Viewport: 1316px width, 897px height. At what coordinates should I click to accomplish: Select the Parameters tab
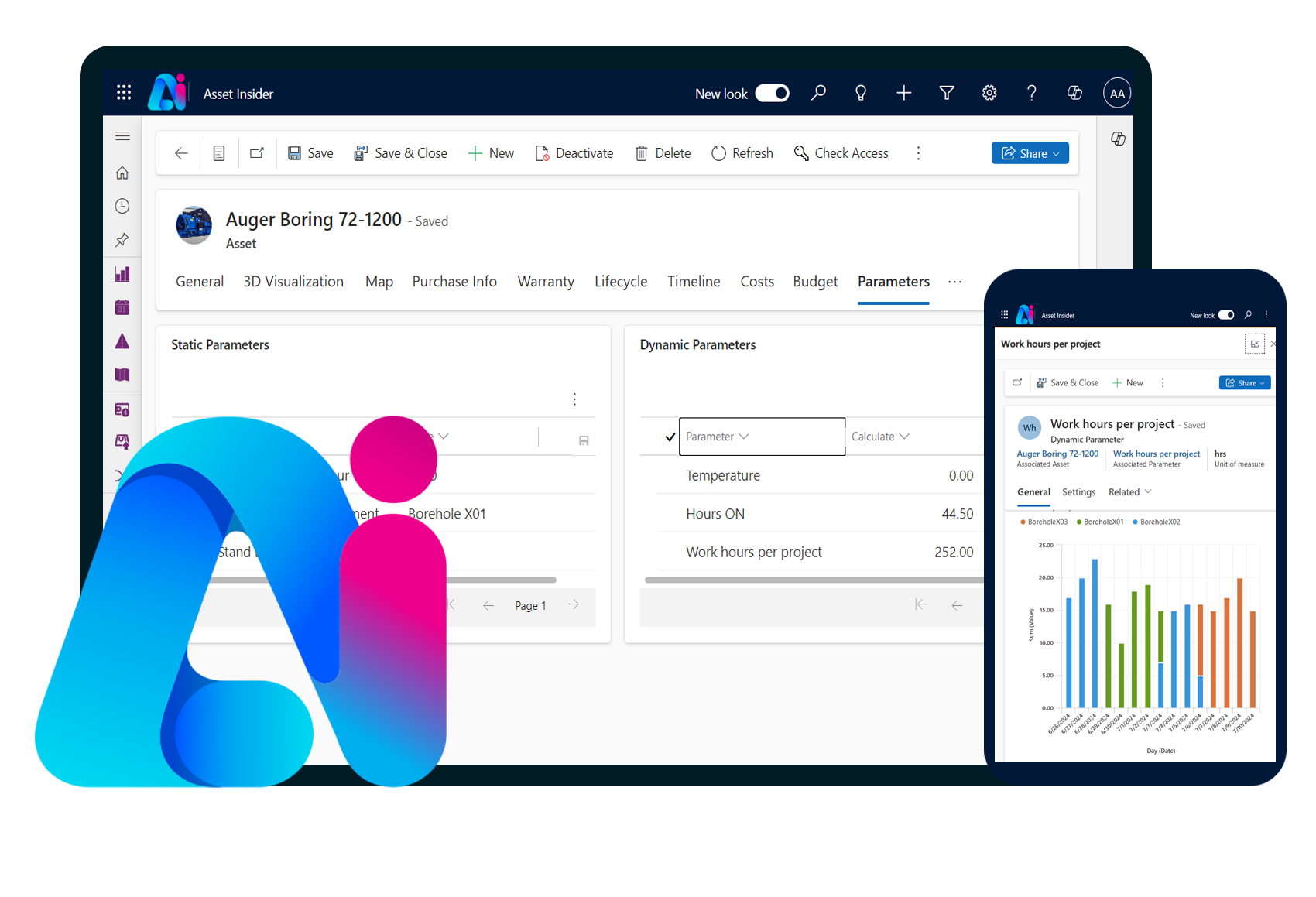[893, 282]
